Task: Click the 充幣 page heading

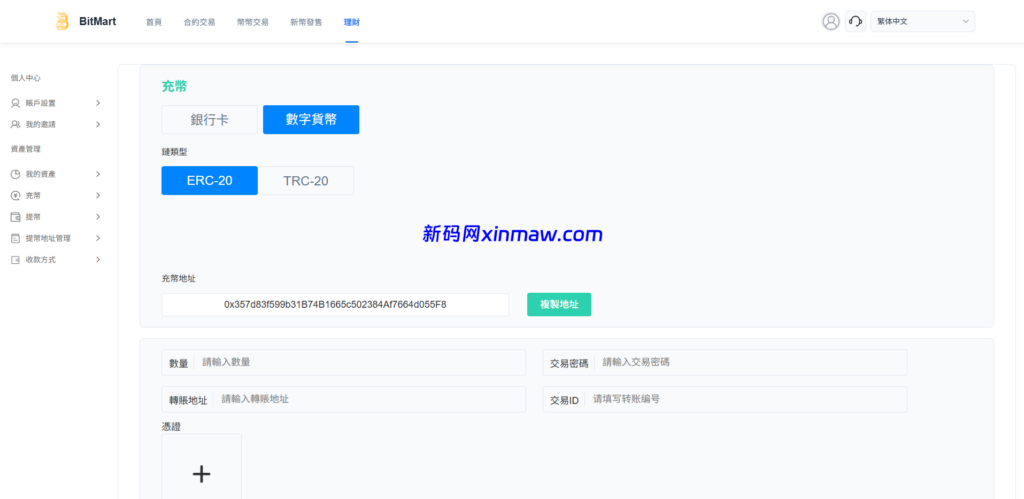Action: (x=175, y=86)
